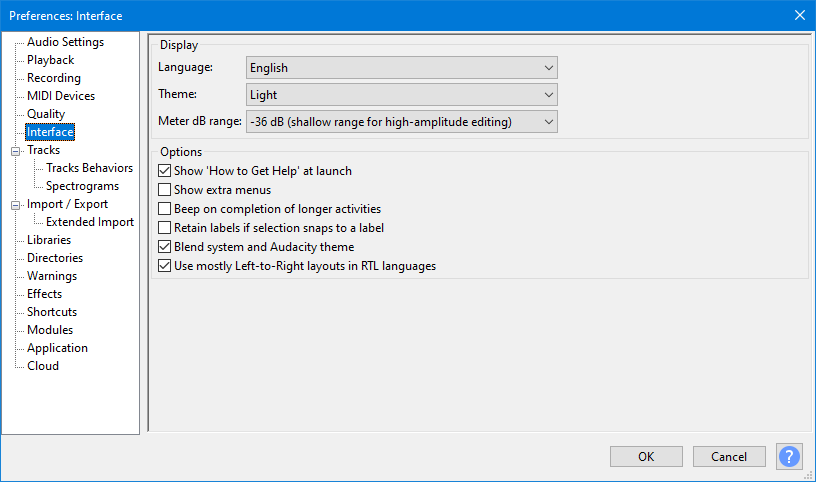The height and width of the screenshot is (482, 816).
Task: Collapse the Import / Export tree node
Action: [x=16, y=205]
